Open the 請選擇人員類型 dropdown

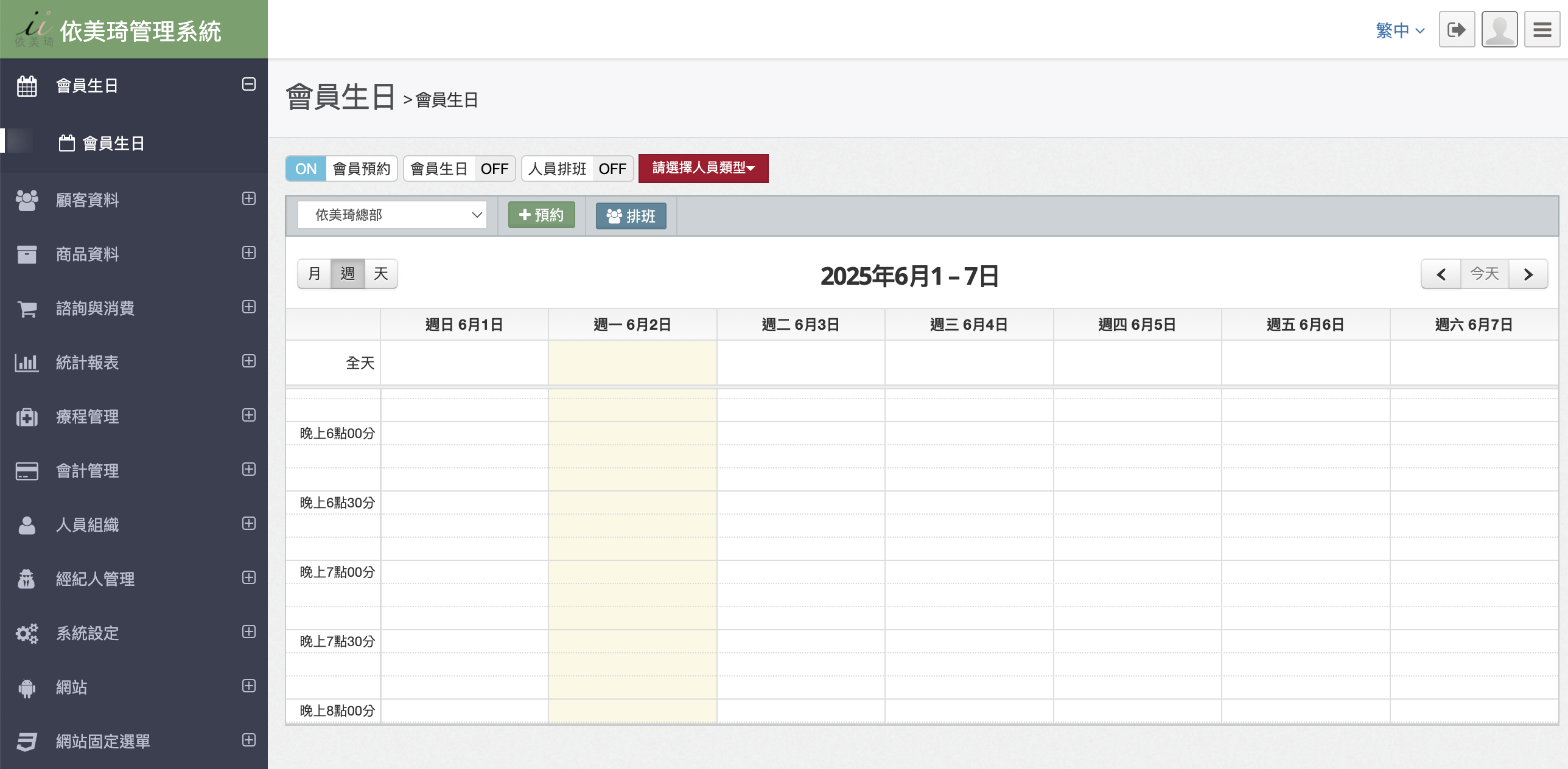(703, 168)
